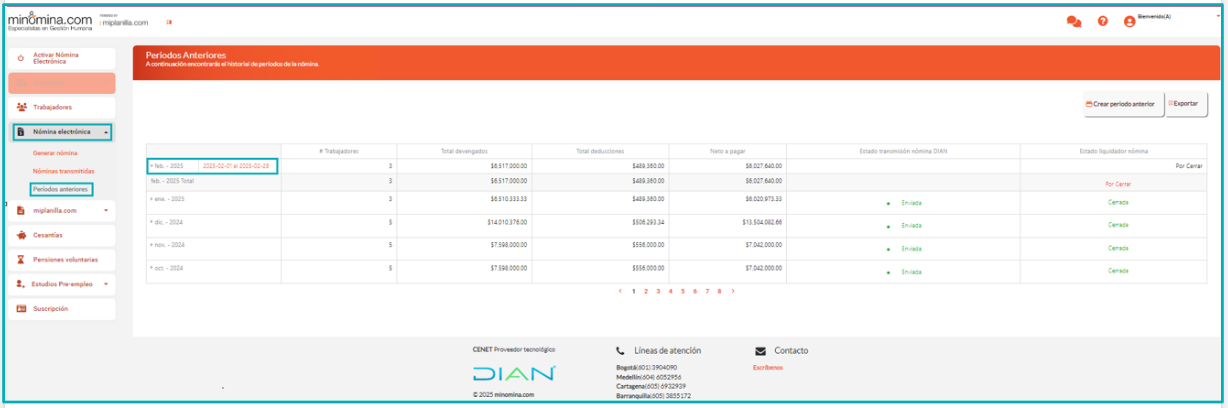This screenshot has height=408, width=1228.
Task: Click the Crear periodo anterior button
Action: pos(1119,104)
